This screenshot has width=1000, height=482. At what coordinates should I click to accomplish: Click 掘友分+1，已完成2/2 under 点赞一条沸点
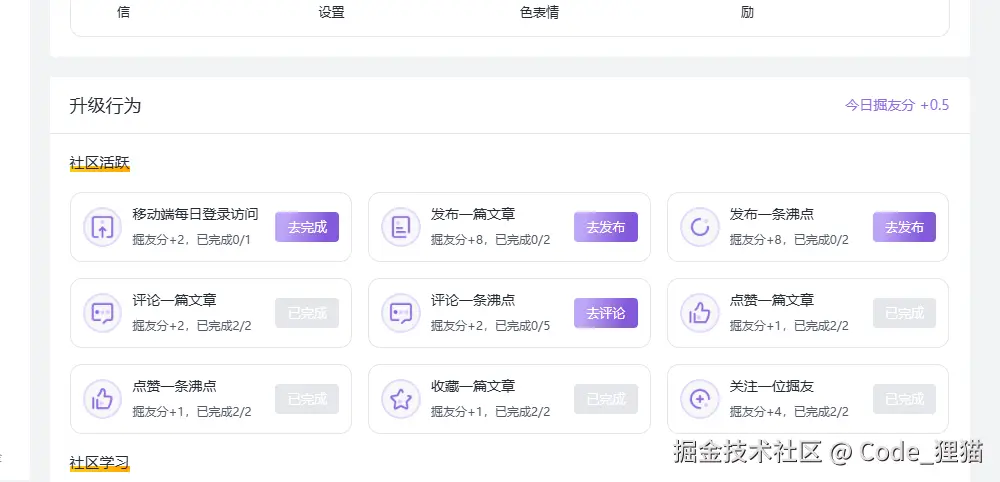[192, 412]
